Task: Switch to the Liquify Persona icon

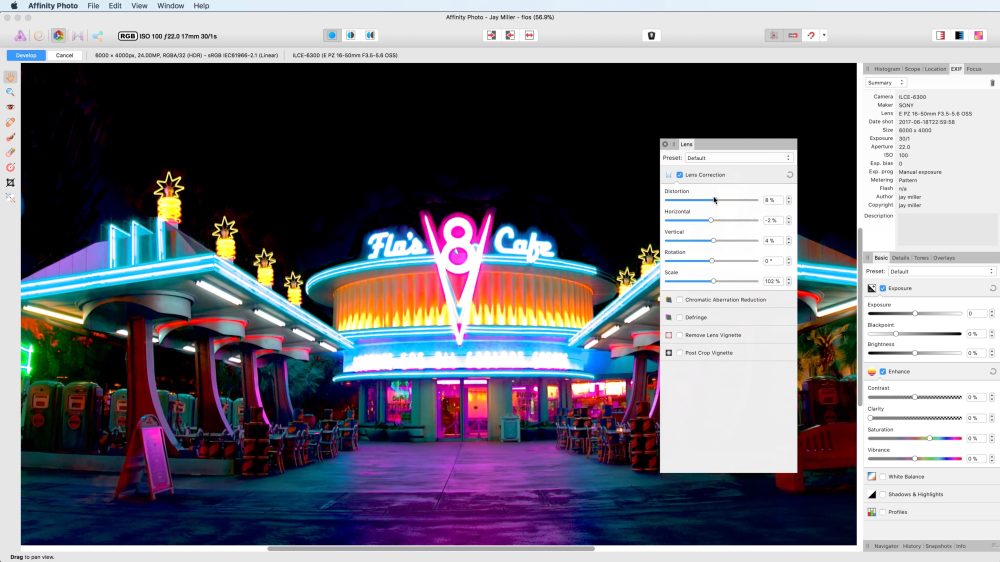Action: (x=40, y=36)
